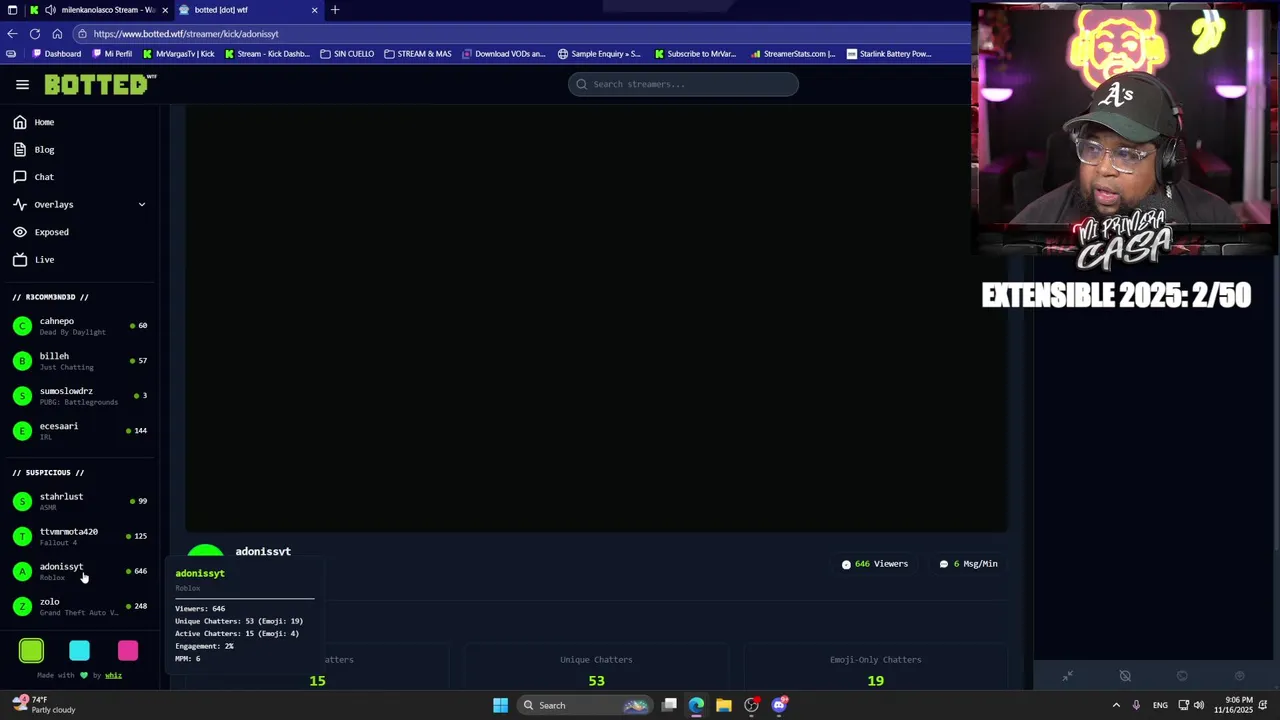Click the browser home icon
The image size is (1280, 720).
(x=57, y=34)
